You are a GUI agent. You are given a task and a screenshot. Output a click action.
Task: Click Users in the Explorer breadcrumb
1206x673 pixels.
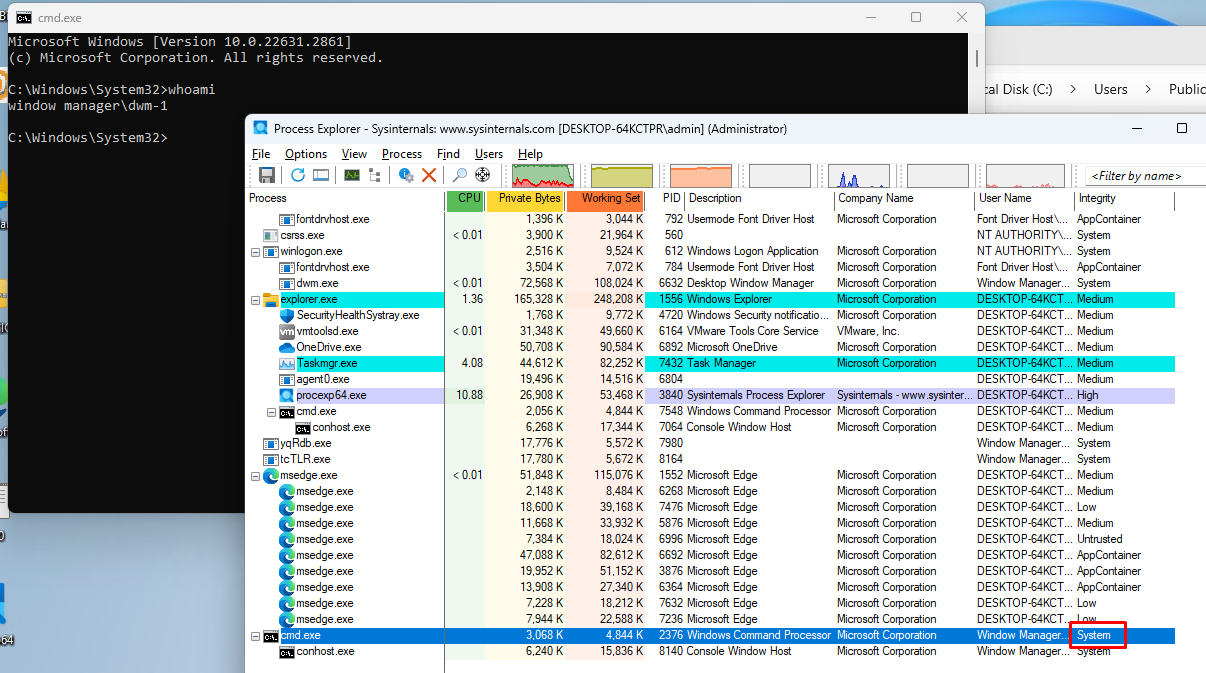[x=1110, y=89]
